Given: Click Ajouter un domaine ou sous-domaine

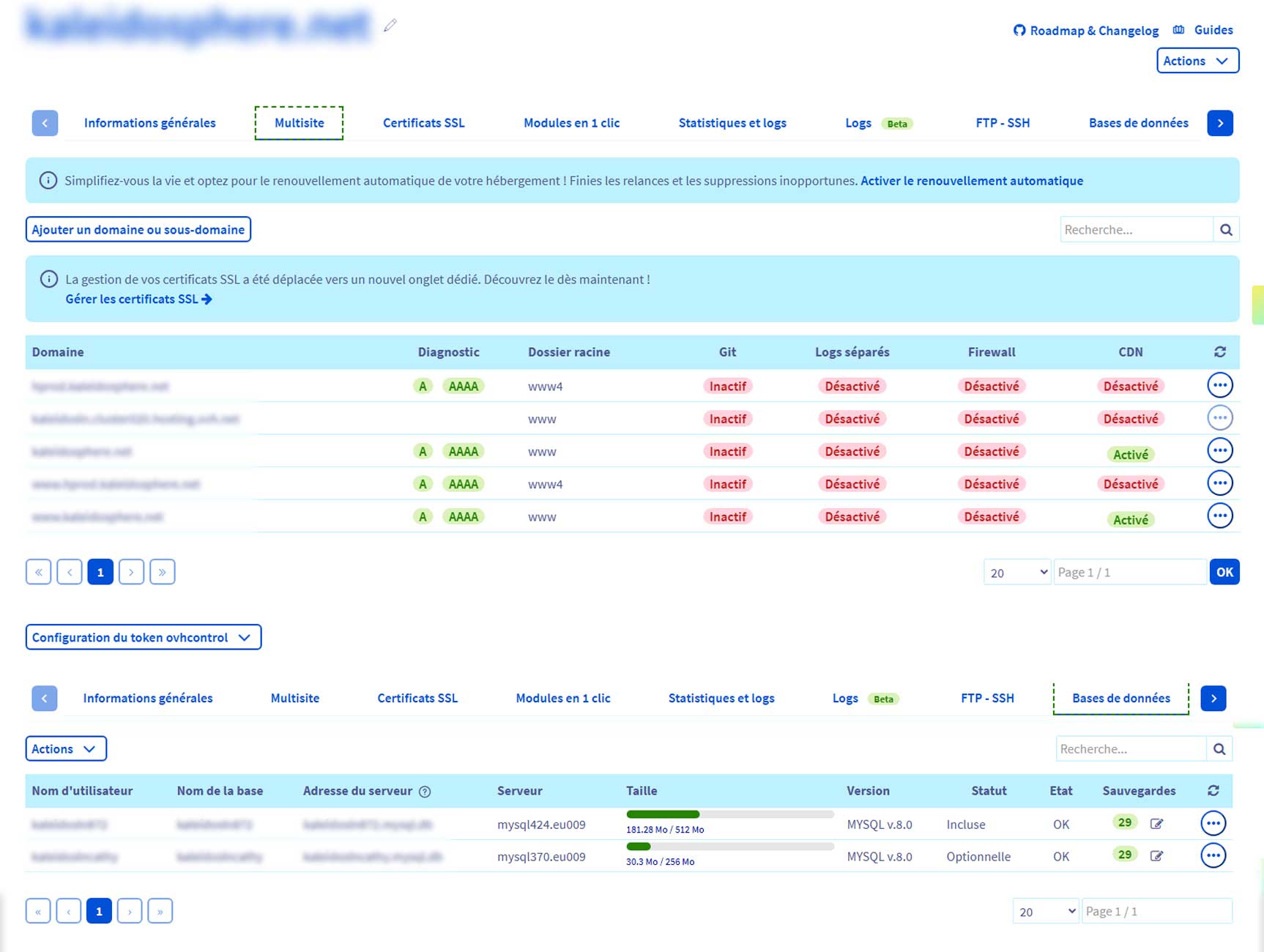Looking at the screenshot, I should 138,229.
